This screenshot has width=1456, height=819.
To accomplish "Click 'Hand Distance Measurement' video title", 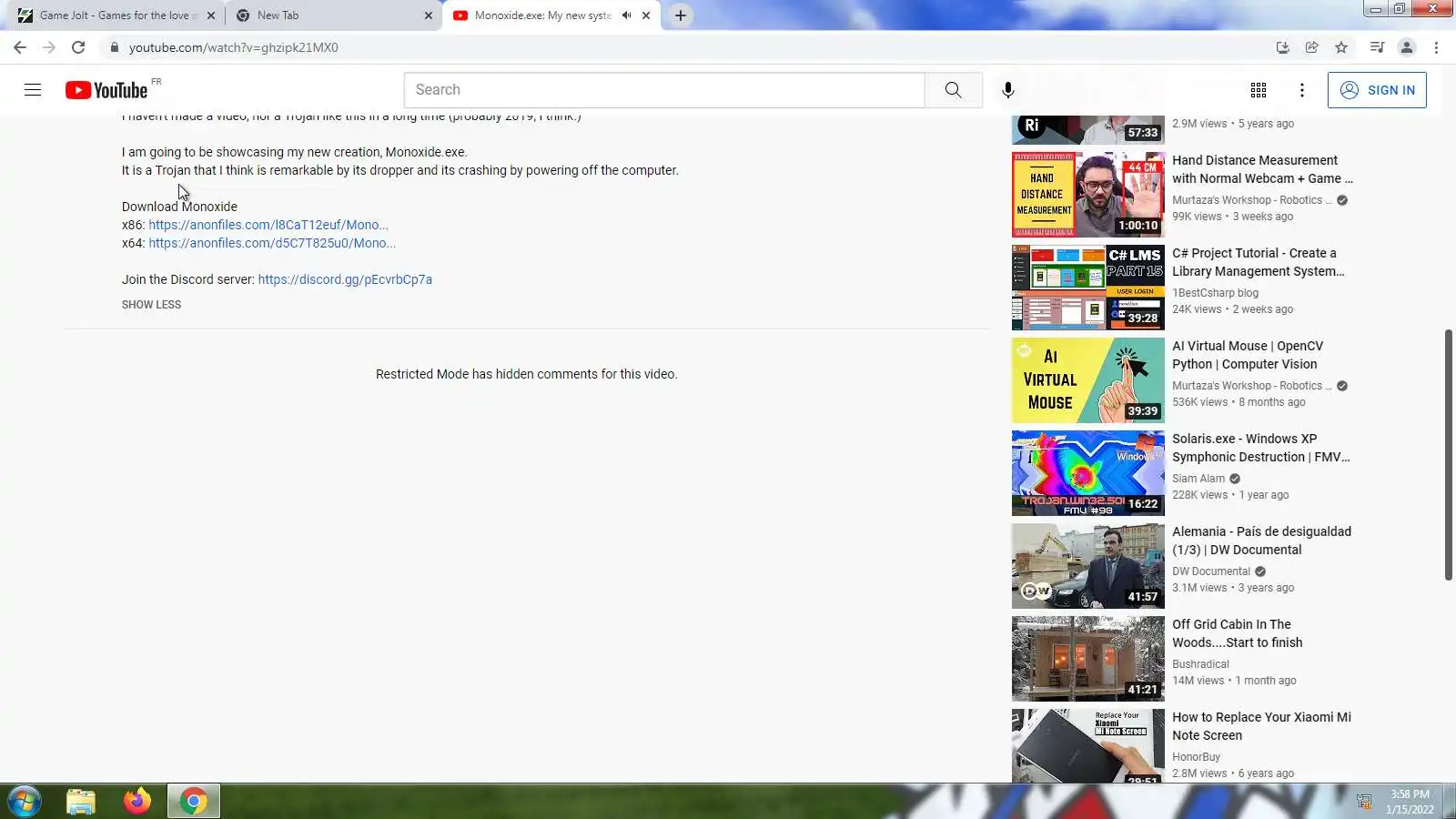I will tap(1262, 169).
